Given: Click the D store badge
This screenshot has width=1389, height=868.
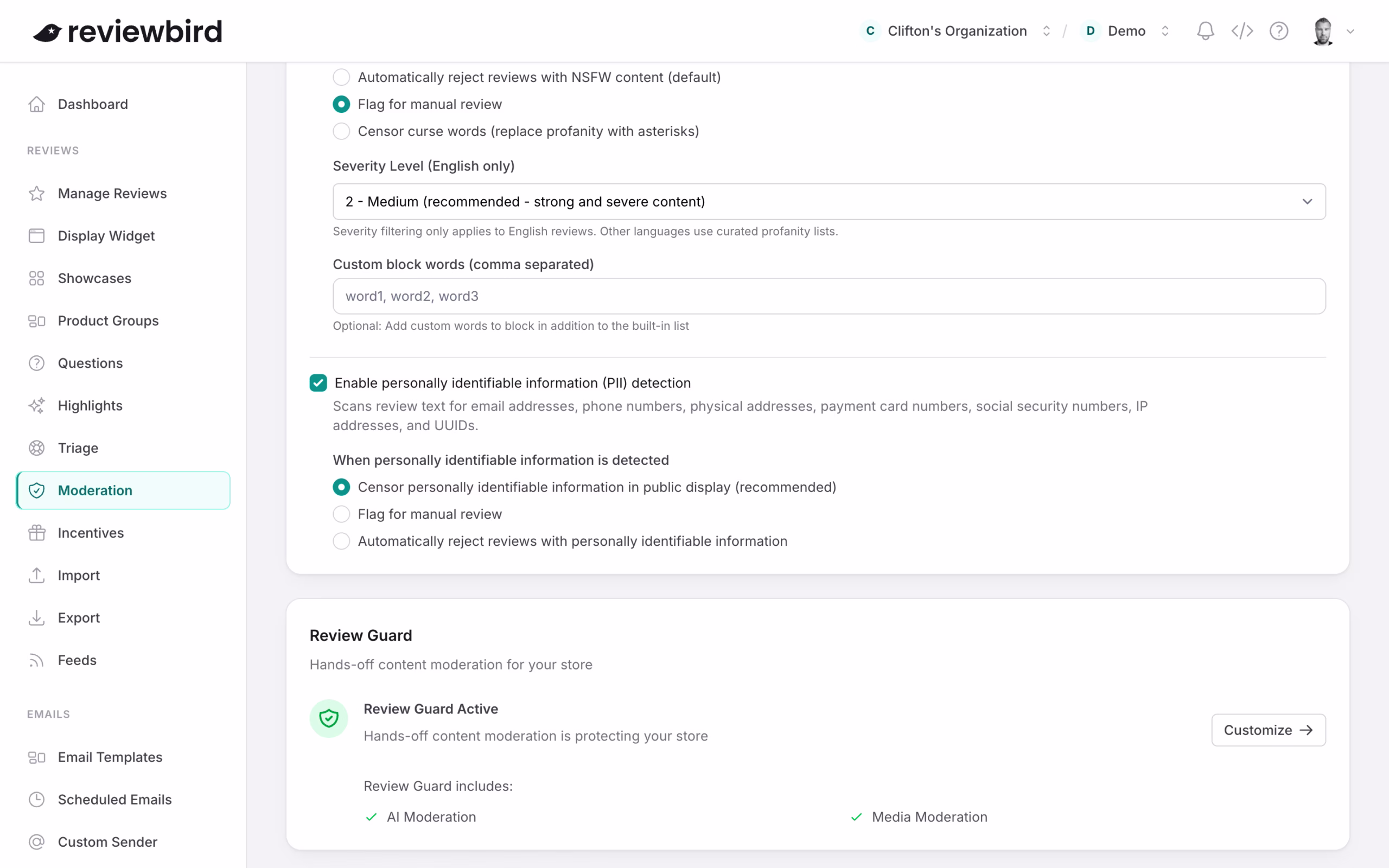Looking at the screenshot, I should pyautogui.click(x=1090, y=31).
